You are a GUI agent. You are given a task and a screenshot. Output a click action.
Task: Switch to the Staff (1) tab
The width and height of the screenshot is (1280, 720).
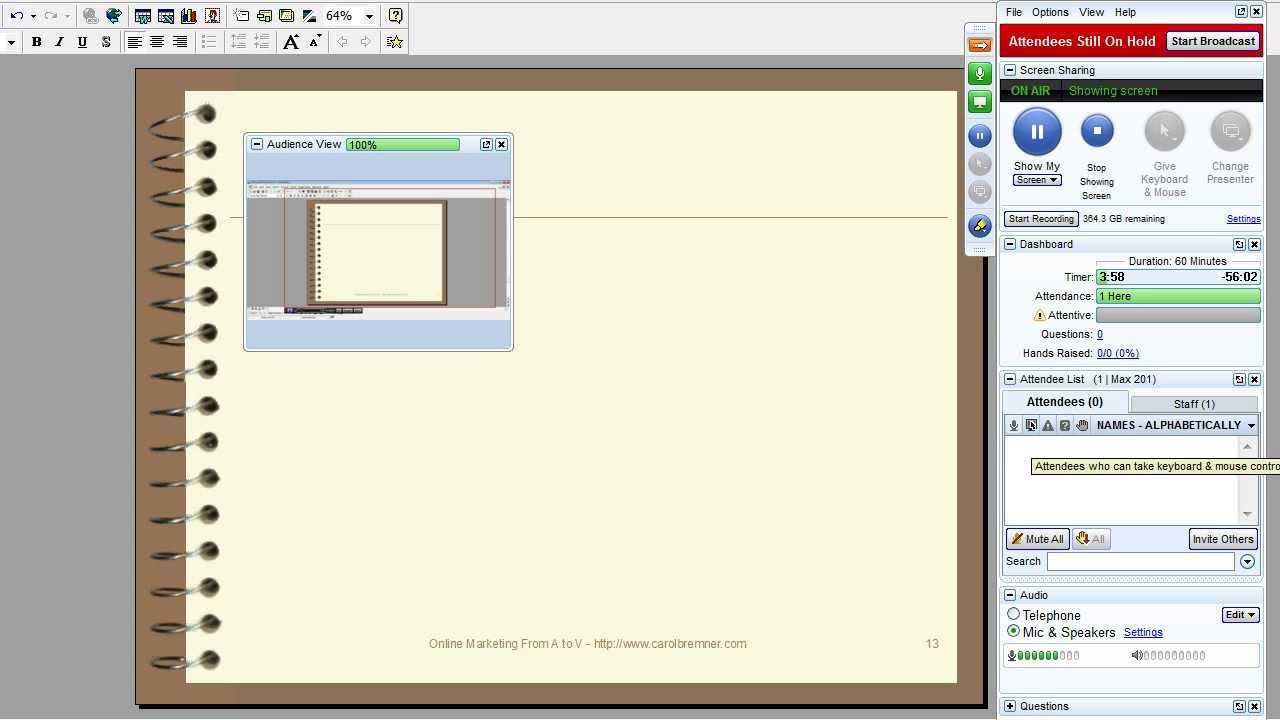[1194, 404]
